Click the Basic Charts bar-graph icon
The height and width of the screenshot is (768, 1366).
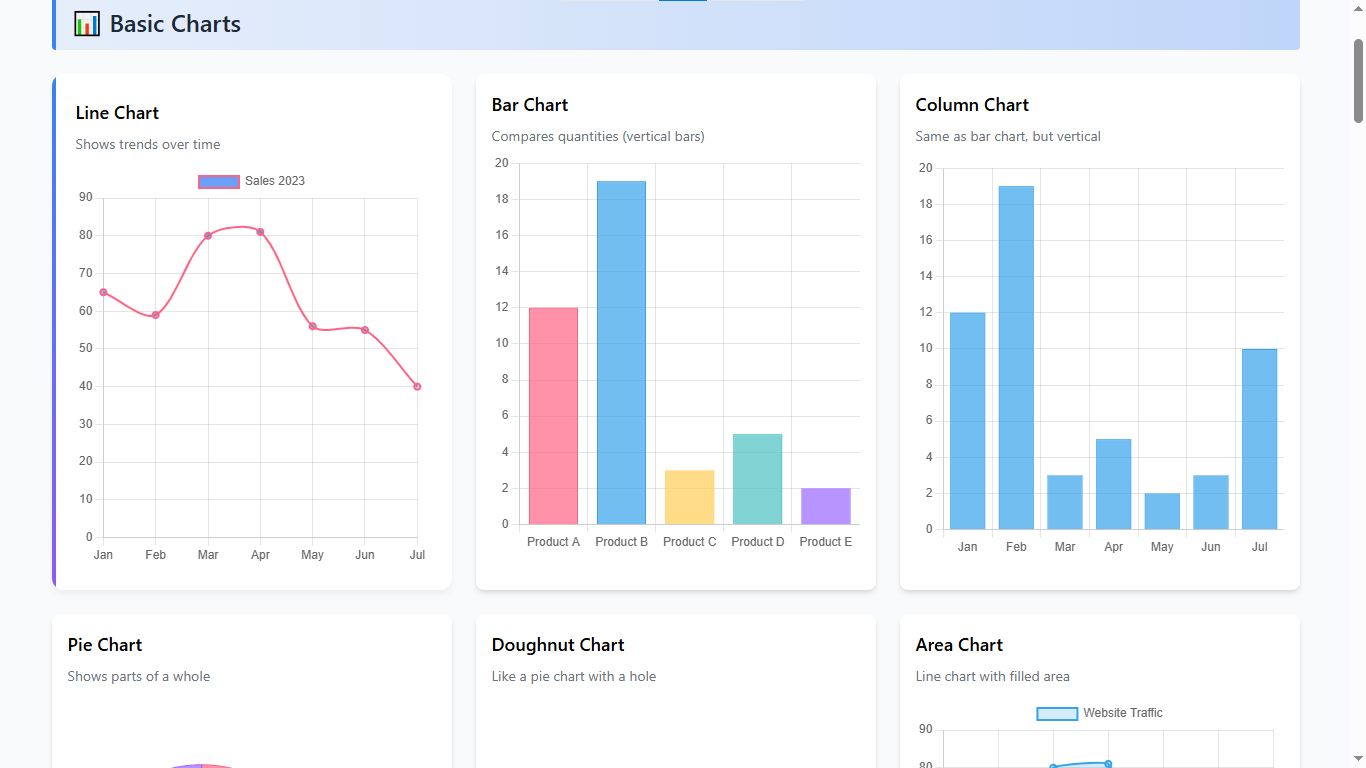[87, 24]
